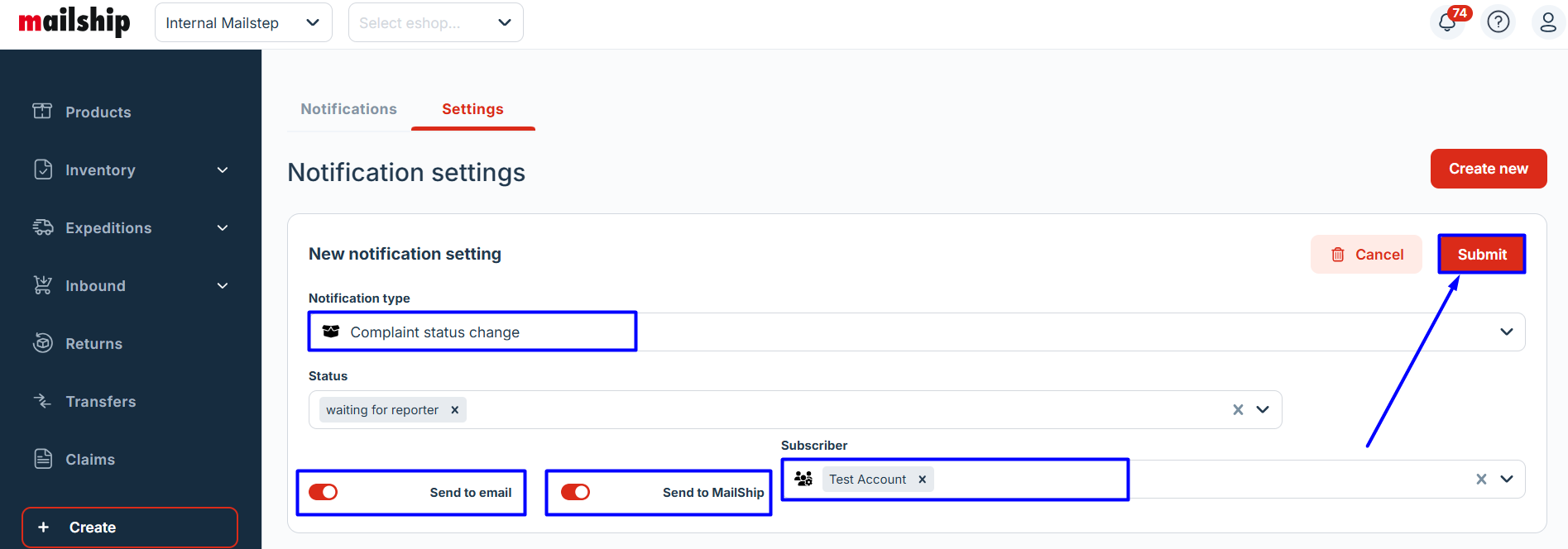
Task: Open the Select eshop dropdown
Action: pyautogui.click(x=435, y=23)
